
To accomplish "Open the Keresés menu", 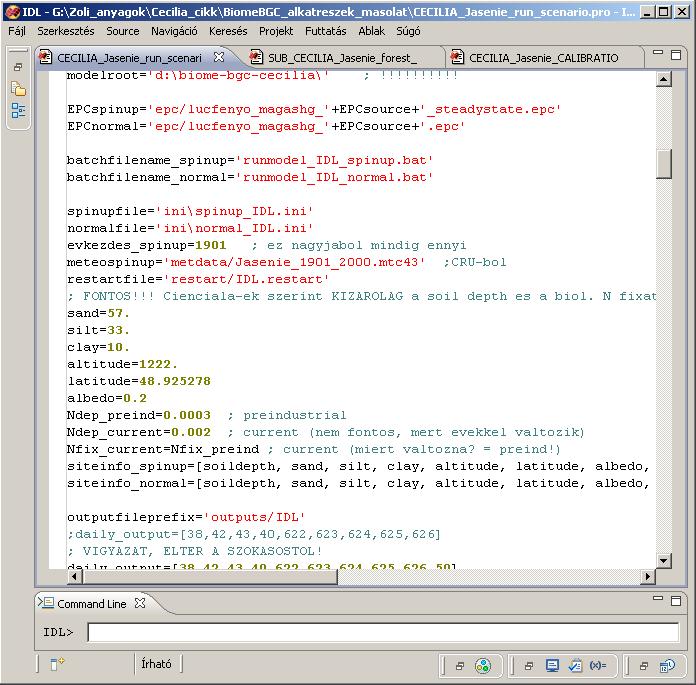I will pos(228,31).
